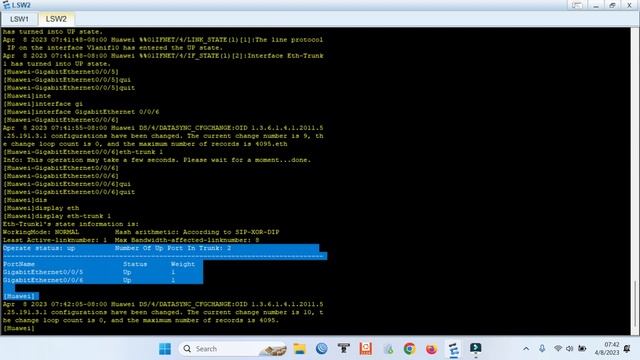Minimize the LSW2 window
Screen dimensions: 640x360
pyautogui.click(x=596, y=5)
